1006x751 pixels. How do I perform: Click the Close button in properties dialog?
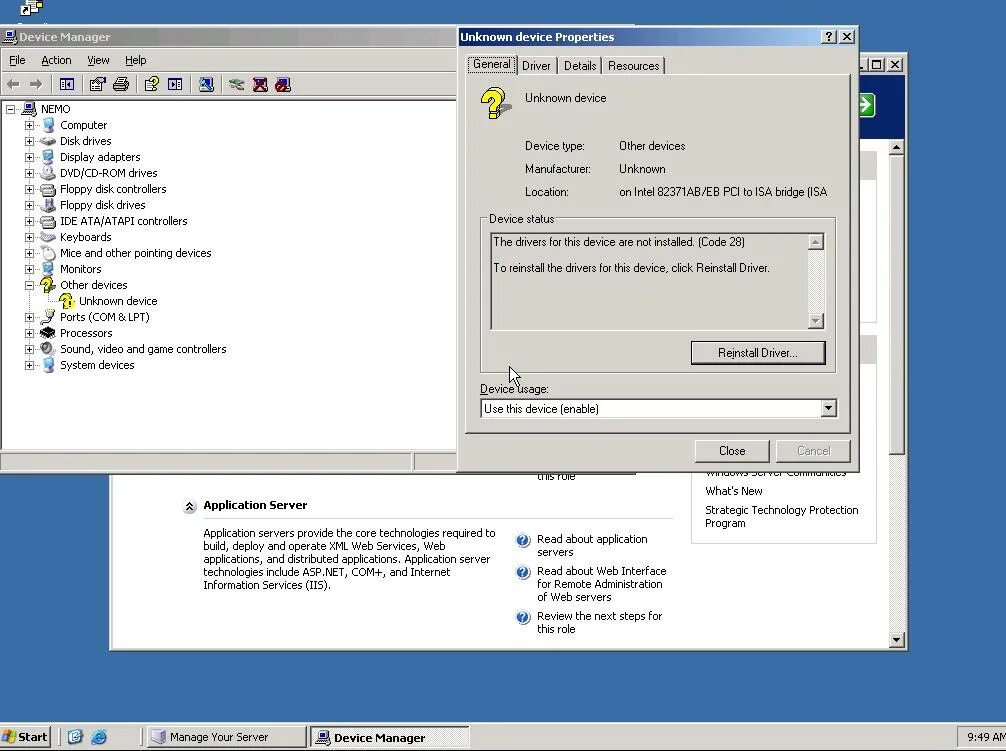pyautogui.click(x=732, y=451)
